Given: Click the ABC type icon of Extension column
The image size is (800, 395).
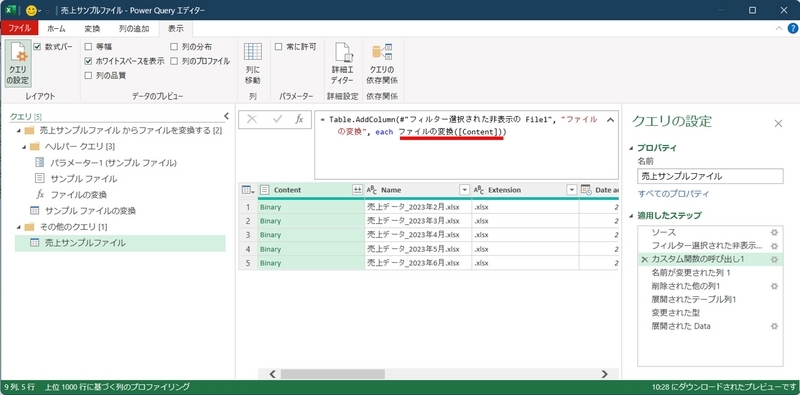Looking at the screenshot, I should pos(479,190).
